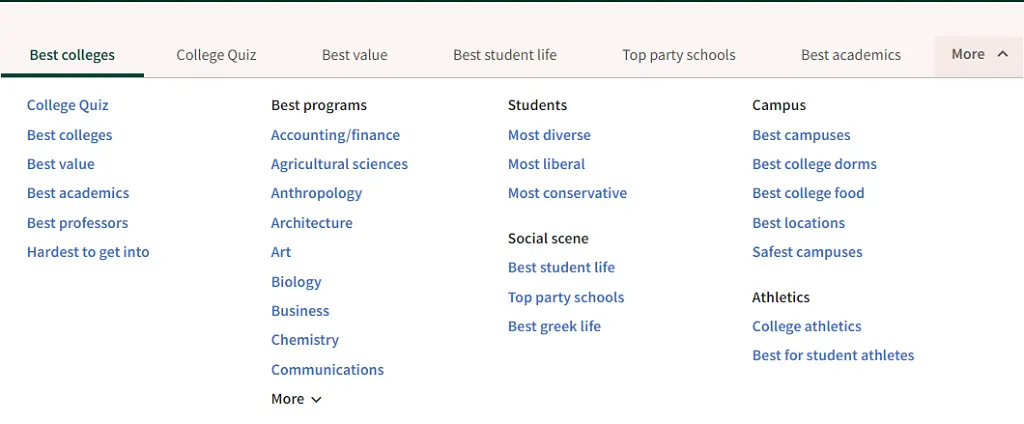
Task: Select the Best college food link
Action: tap(808, 193)
